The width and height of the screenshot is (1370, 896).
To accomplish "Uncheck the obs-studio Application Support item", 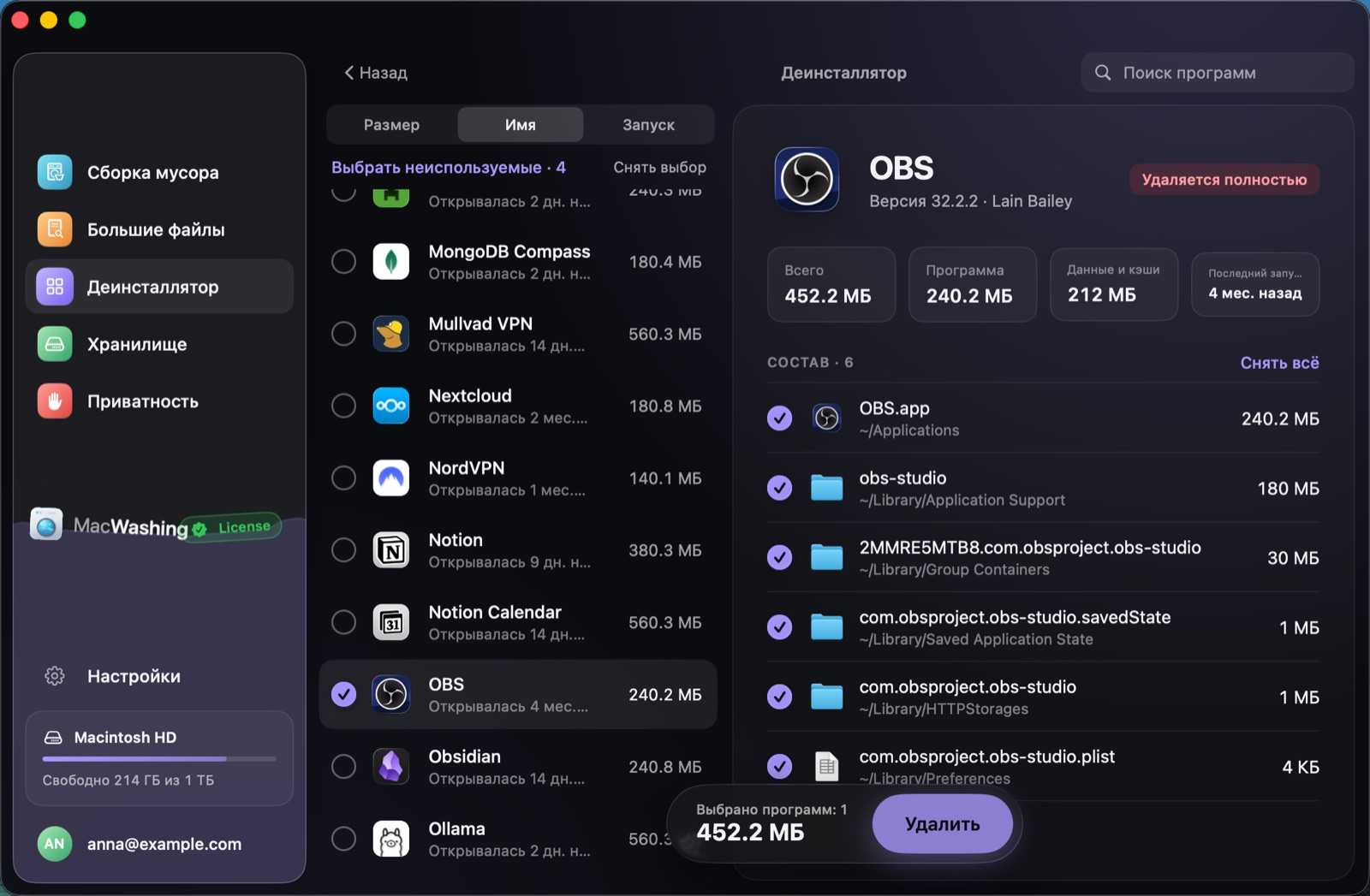I will 779,488.
